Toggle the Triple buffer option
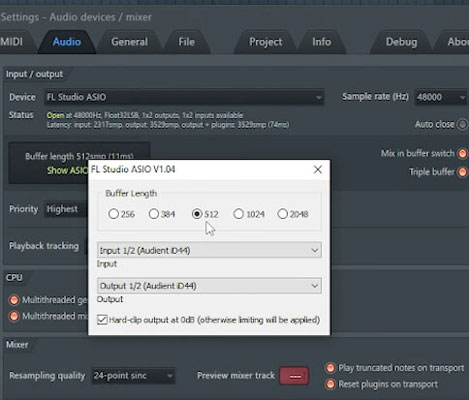Viewport: 469px width, 400px height. [462, 172]
